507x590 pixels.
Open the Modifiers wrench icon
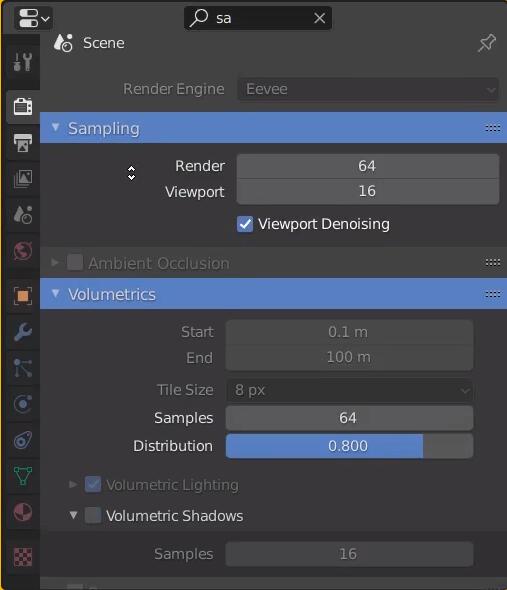(x=23, y=332)
